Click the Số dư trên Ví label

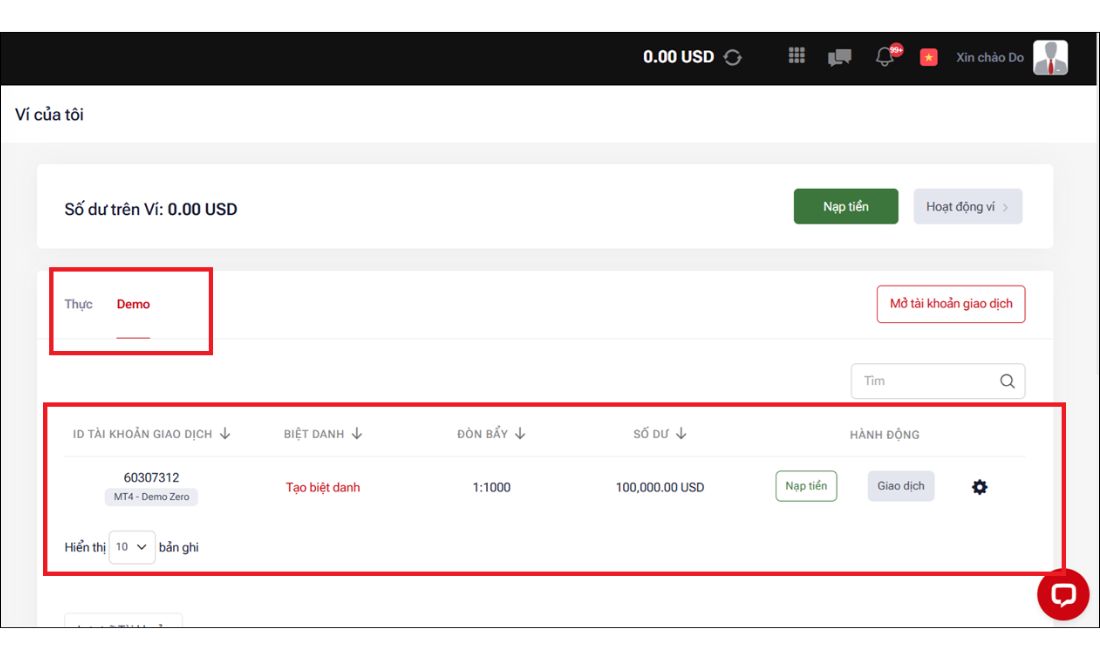151,209
